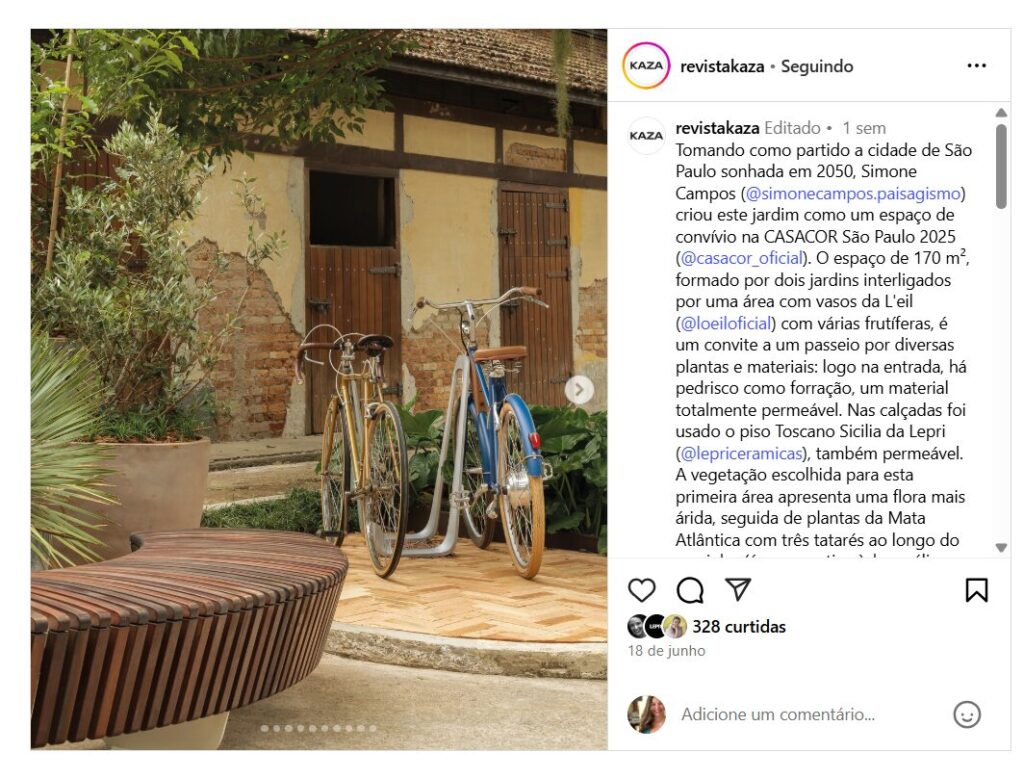This screenshot has height=778, width=1024.
Task: Visit the @loeiloficial mention
Action: (726, 323)
